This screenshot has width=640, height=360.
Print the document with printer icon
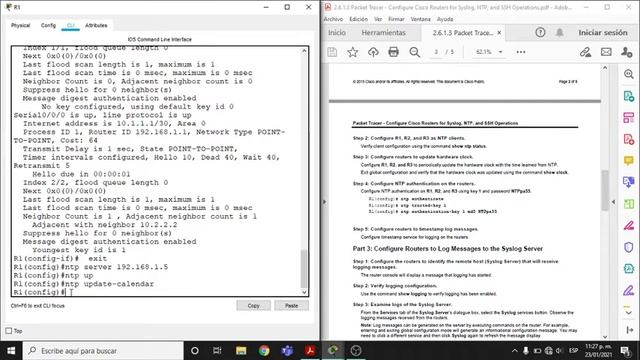393,52
